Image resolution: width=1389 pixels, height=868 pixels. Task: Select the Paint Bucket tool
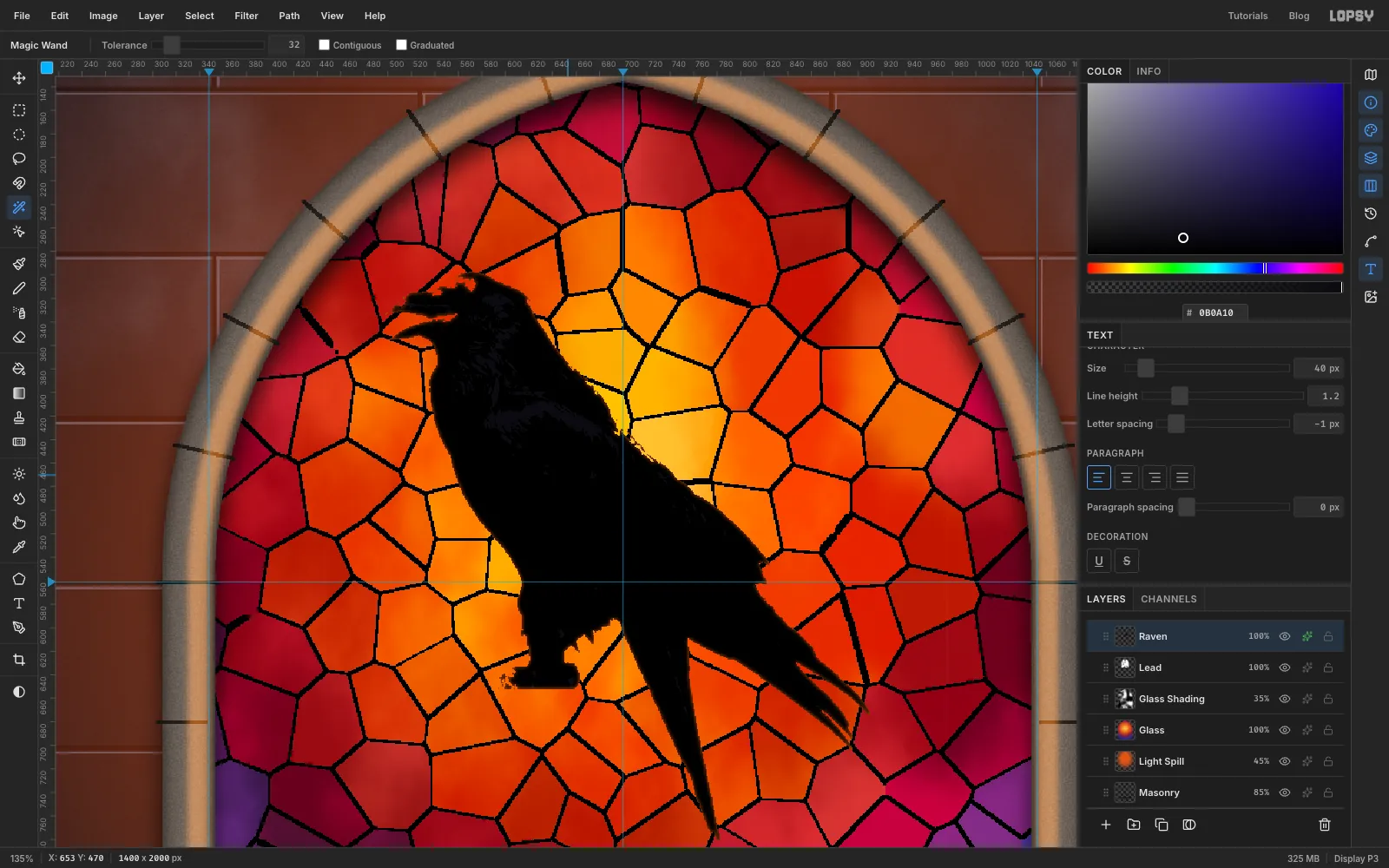pyautogui.click(x=19, y=369)
